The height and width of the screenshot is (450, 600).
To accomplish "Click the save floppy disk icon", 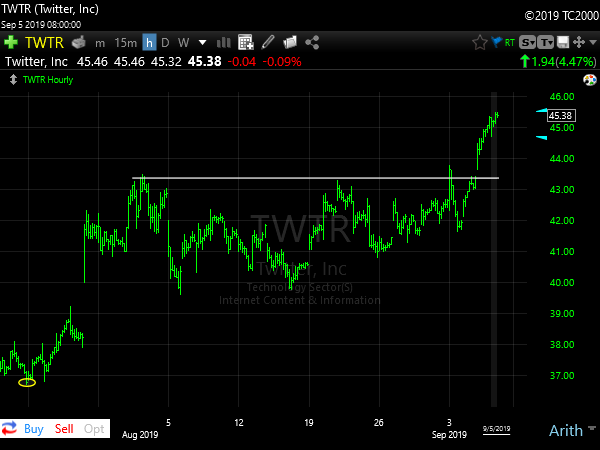I will 563,42.
